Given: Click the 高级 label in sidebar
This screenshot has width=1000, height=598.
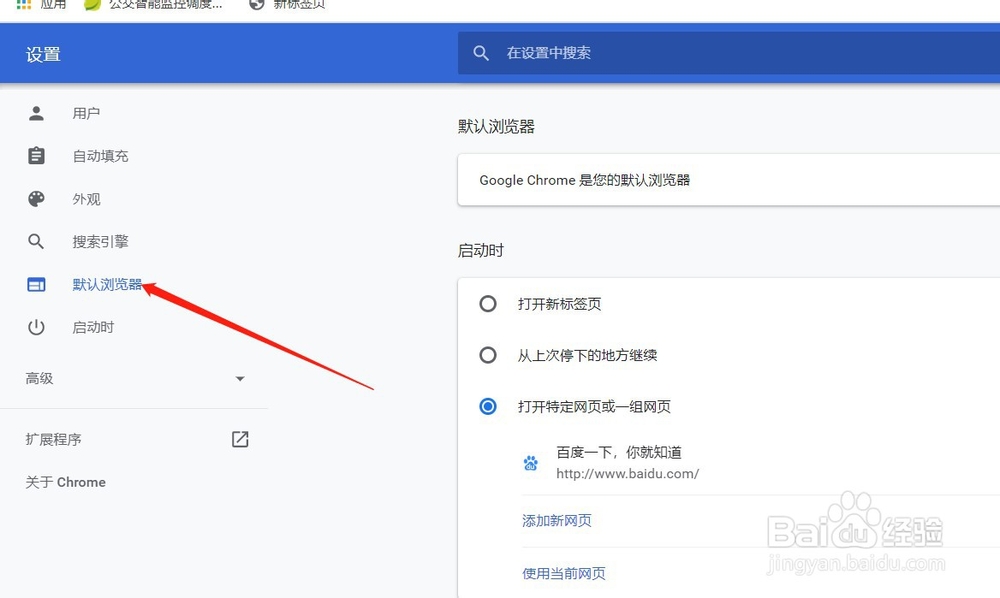Looking at the screenshot, I should 40,379.
